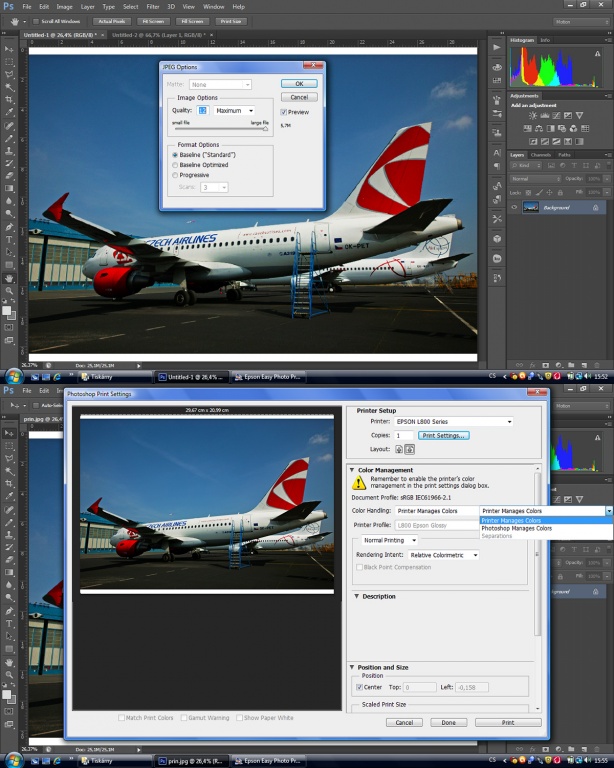Click the histogram warning triangle in upper panel
The height and width of the screenshot is (768, 614).
pyautogui.click(x=597, y=54)
